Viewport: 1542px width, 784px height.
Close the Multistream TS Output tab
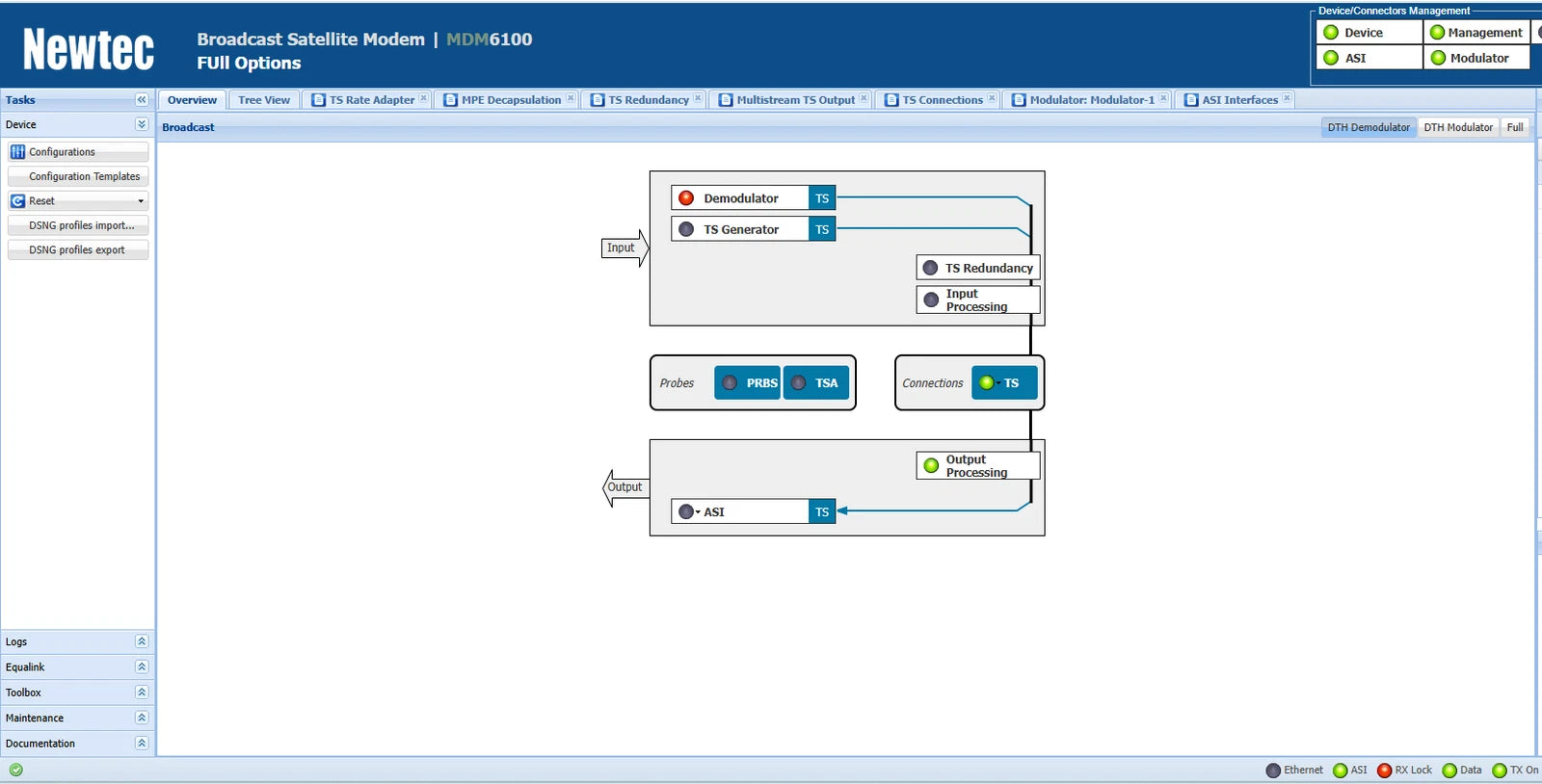pyautogui.click(x=864, y=98)
